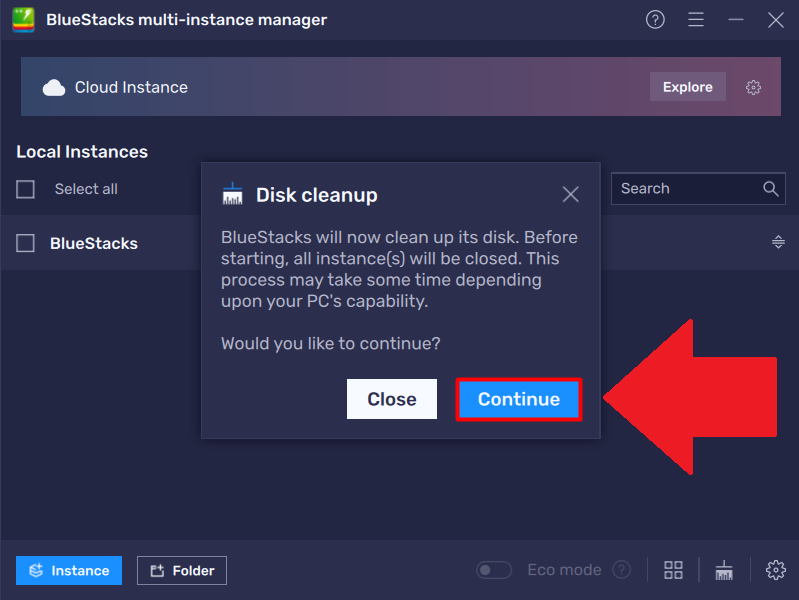Screen dimensions: 799x600
Task: Check the BlueStacks instance checkbox
Action: [25, 243]
